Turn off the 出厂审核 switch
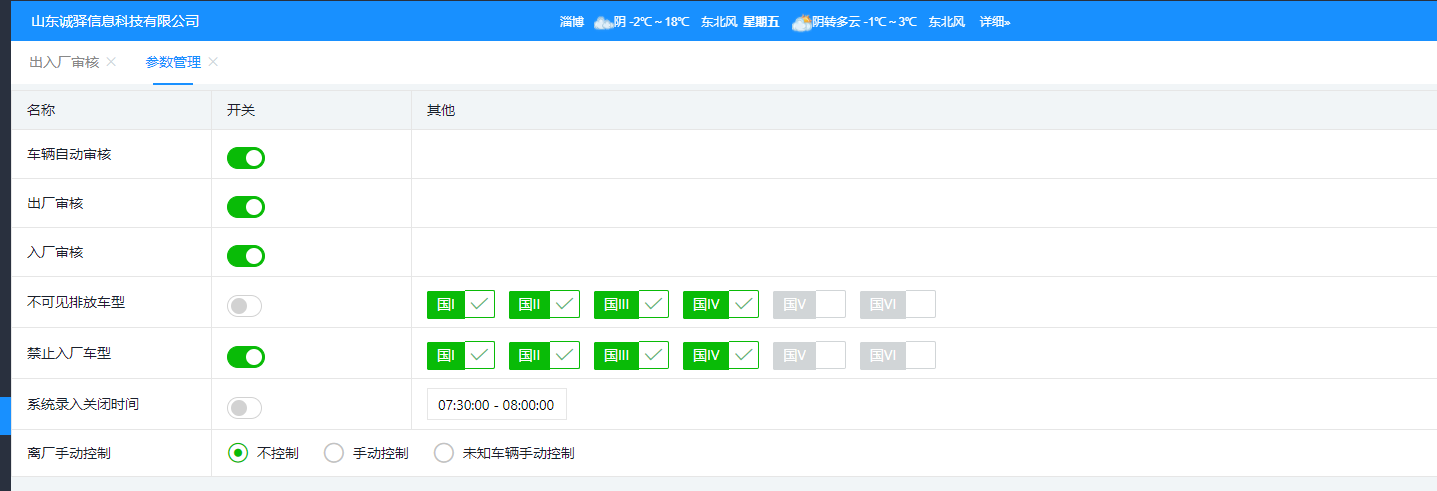Viewport: 1437px width, 491px height. [x=246, y=207]
